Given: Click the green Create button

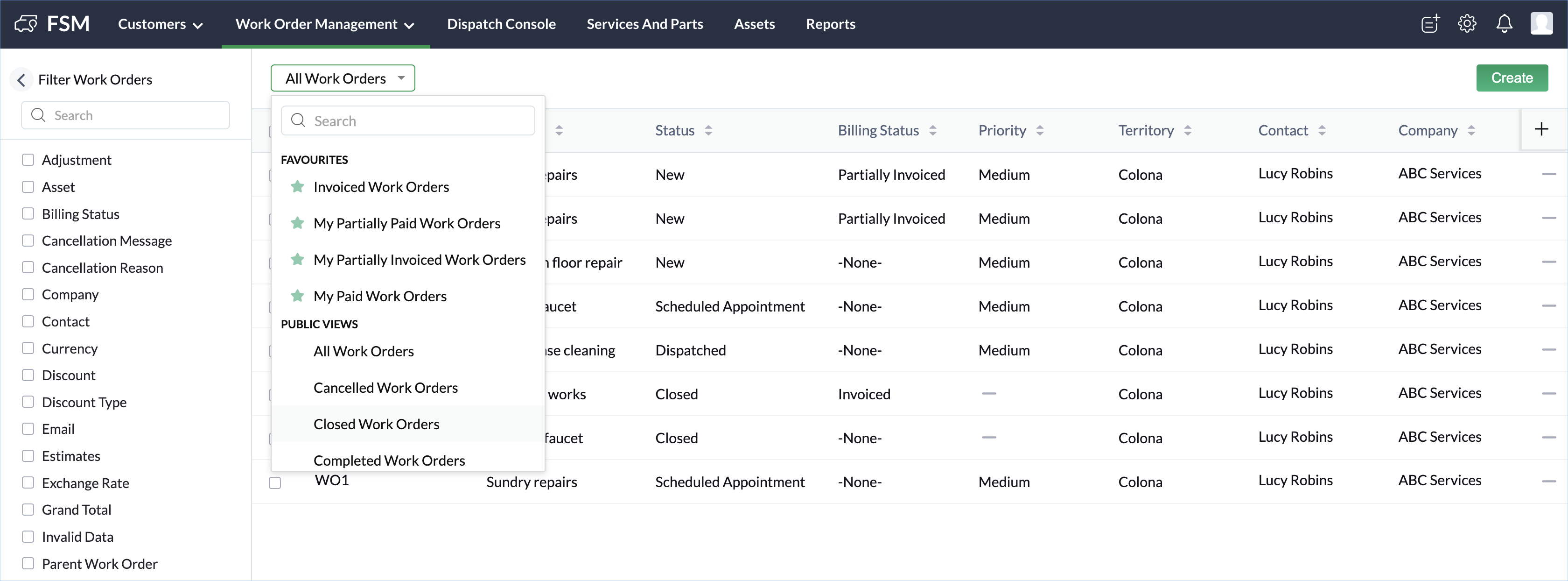Looking at the screenshot, I should click(1512, 78).
